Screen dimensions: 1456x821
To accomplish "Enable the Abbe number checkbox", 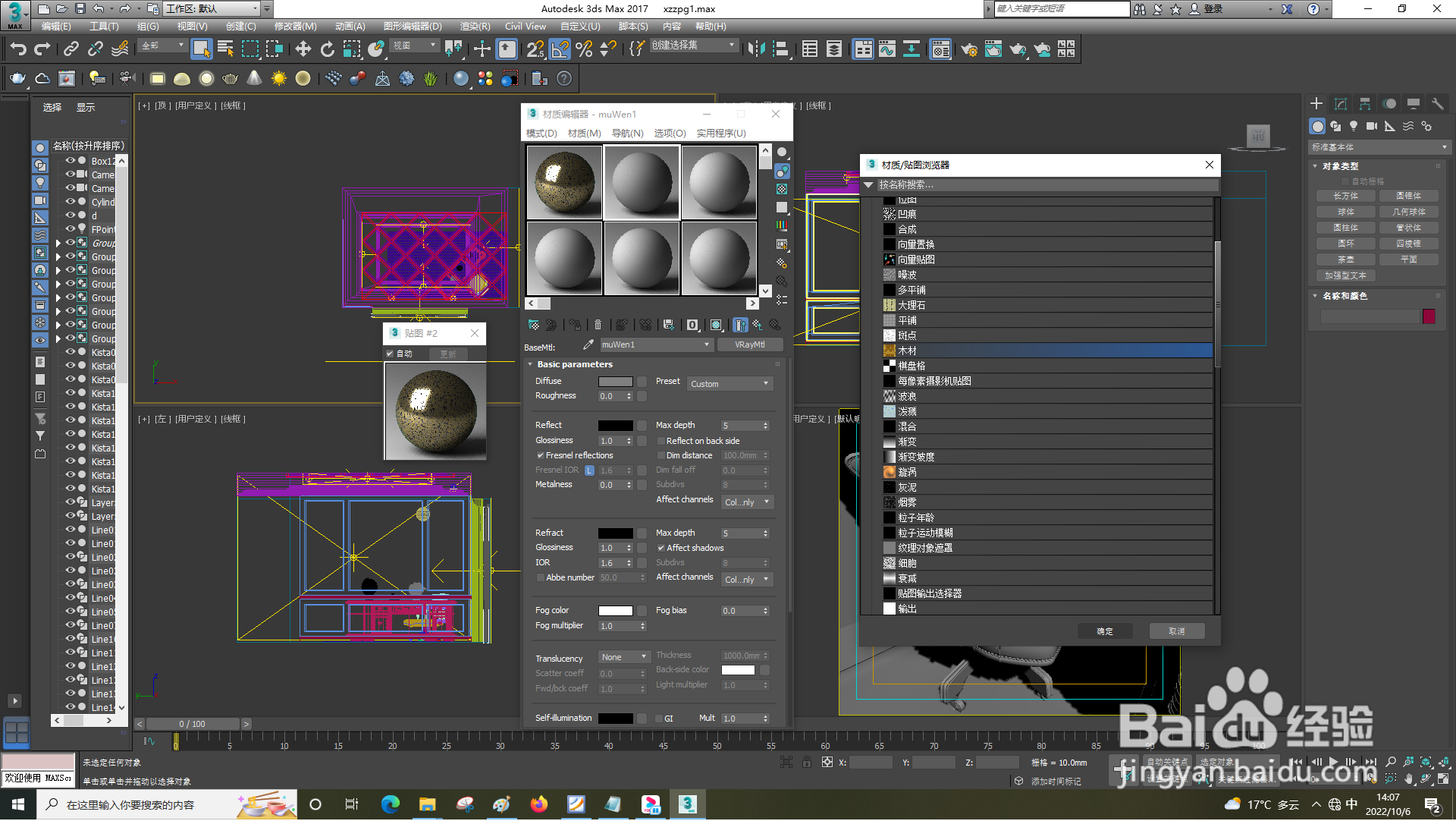I will pyautogui.click(x=541, y=577).
